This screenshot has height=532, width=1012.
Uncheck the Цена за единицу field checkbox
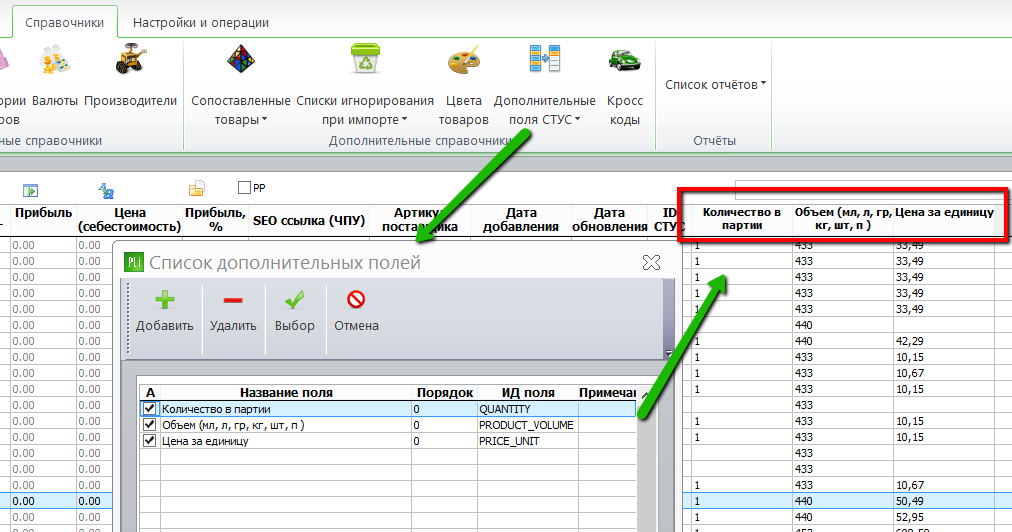pos(150,441)
